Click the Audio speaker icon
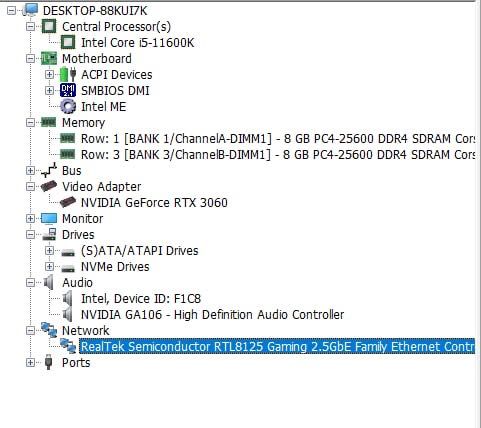The height and width of the screenshot is (428, 481). click(x=49, y=282)
